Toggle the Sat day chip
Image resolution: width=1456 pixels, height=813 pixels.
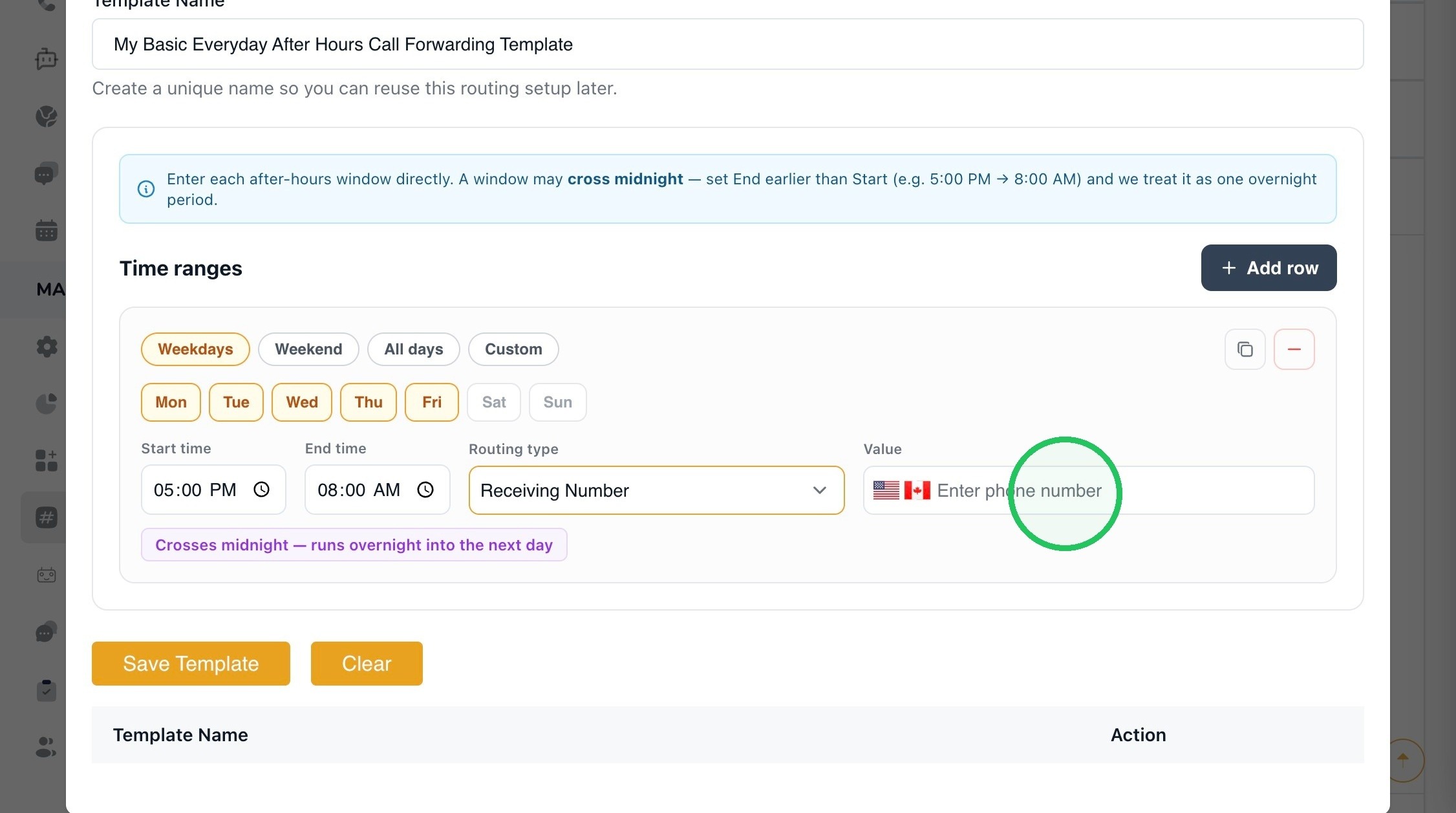click(494, 402)
